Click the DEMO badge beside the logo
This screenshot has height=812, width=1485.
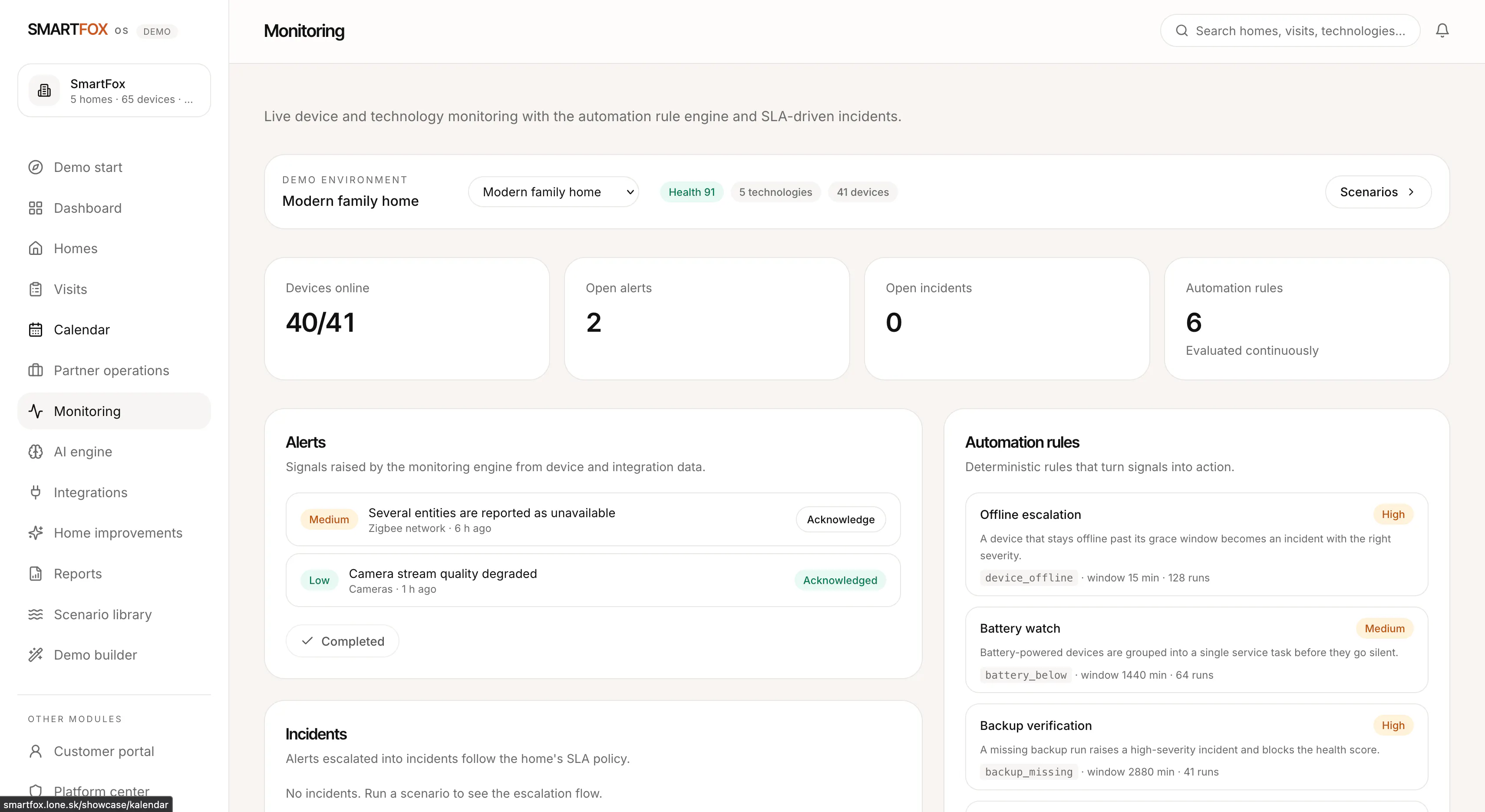(x=157, y=31)
